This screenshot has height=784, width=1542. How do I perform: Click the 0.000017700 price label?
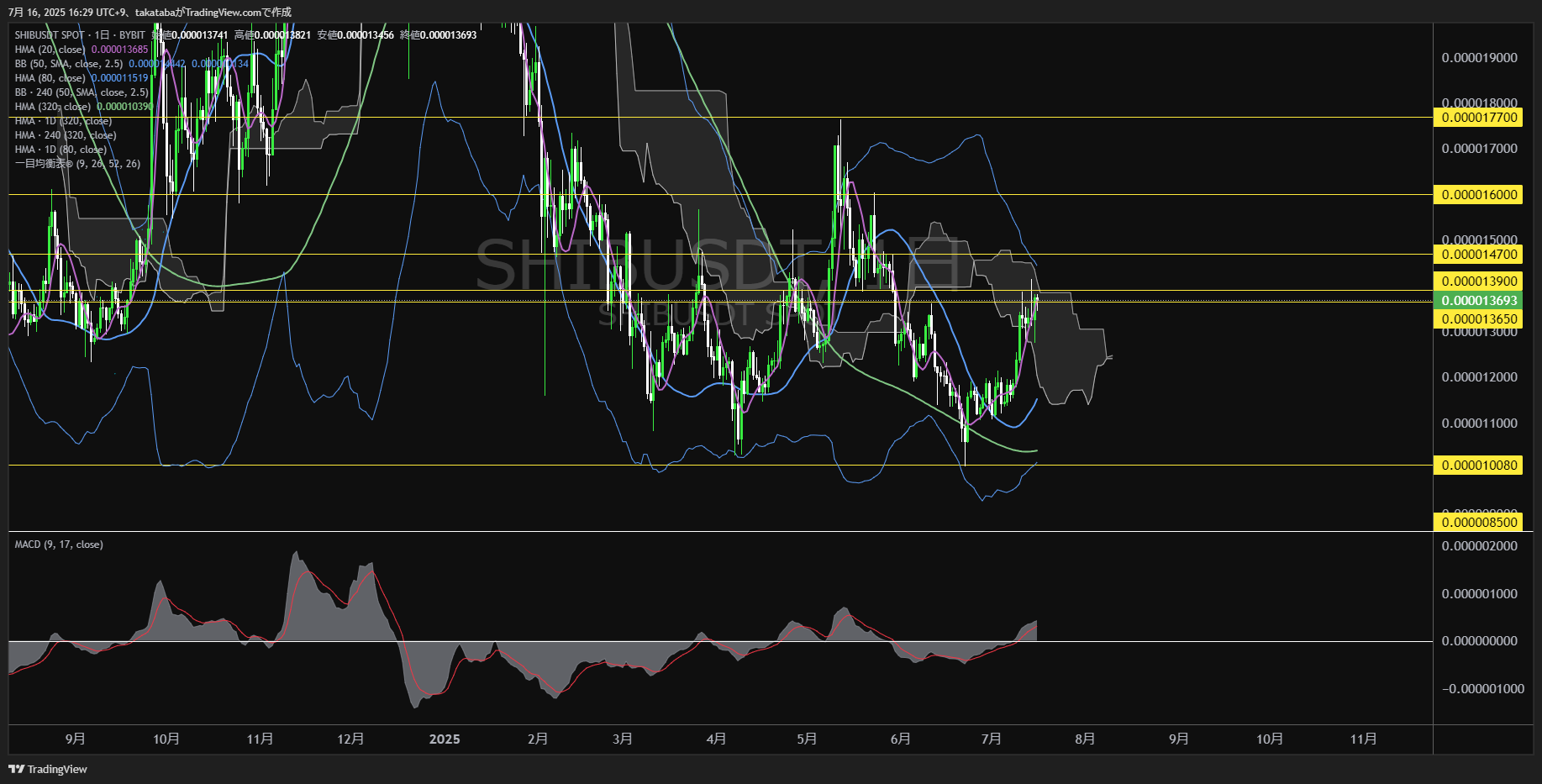click(1480, 118)
